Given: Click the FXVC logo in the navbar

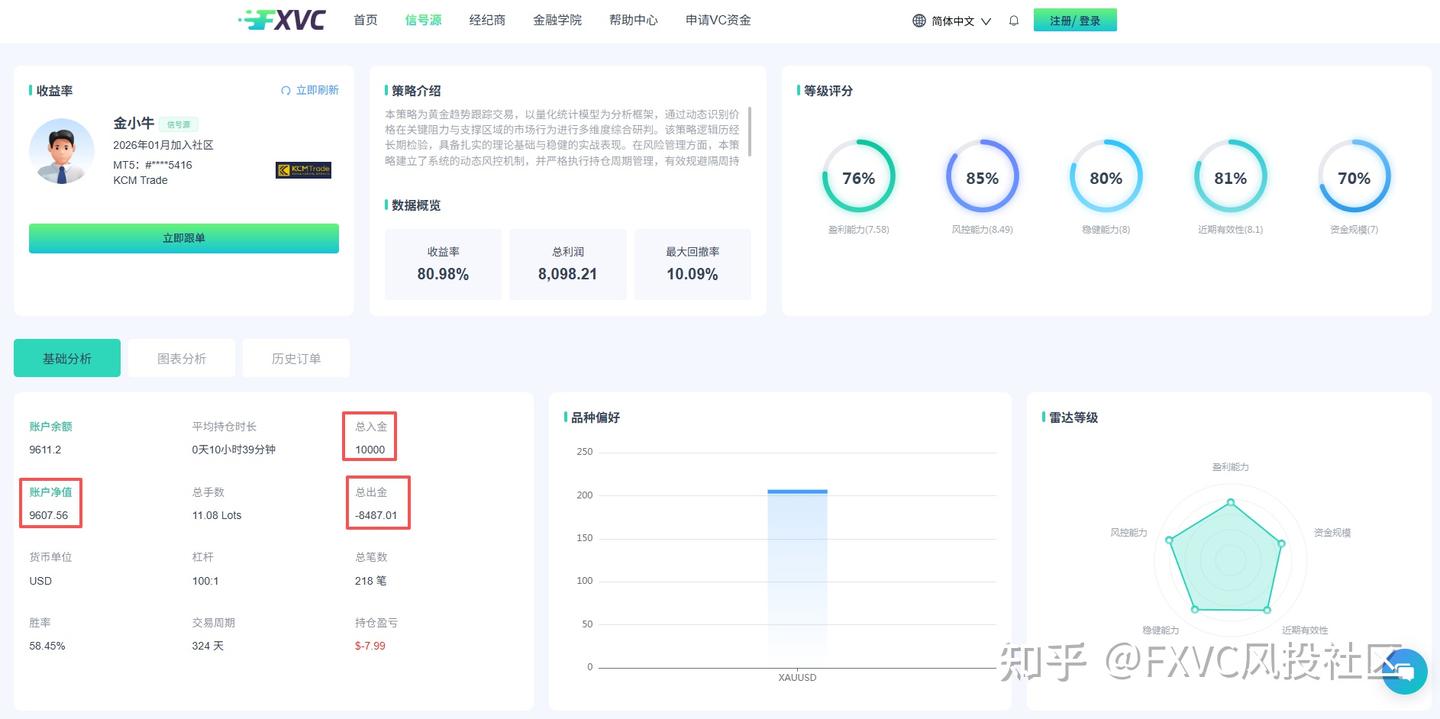Looking at the screenshot, I should (283, 19).
